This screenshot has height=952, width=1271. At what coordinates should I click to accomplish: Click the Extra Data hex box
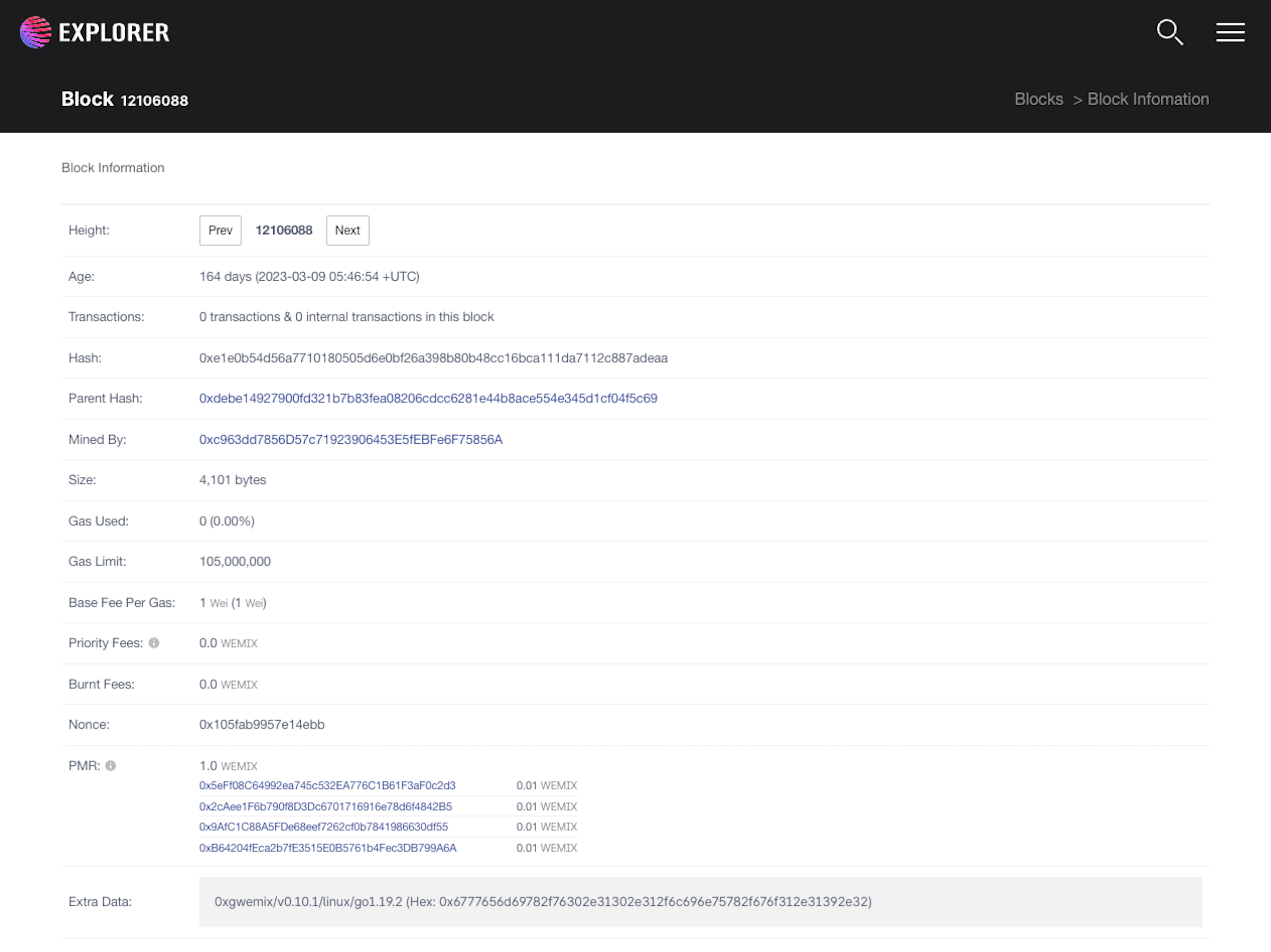click(700, 902)
